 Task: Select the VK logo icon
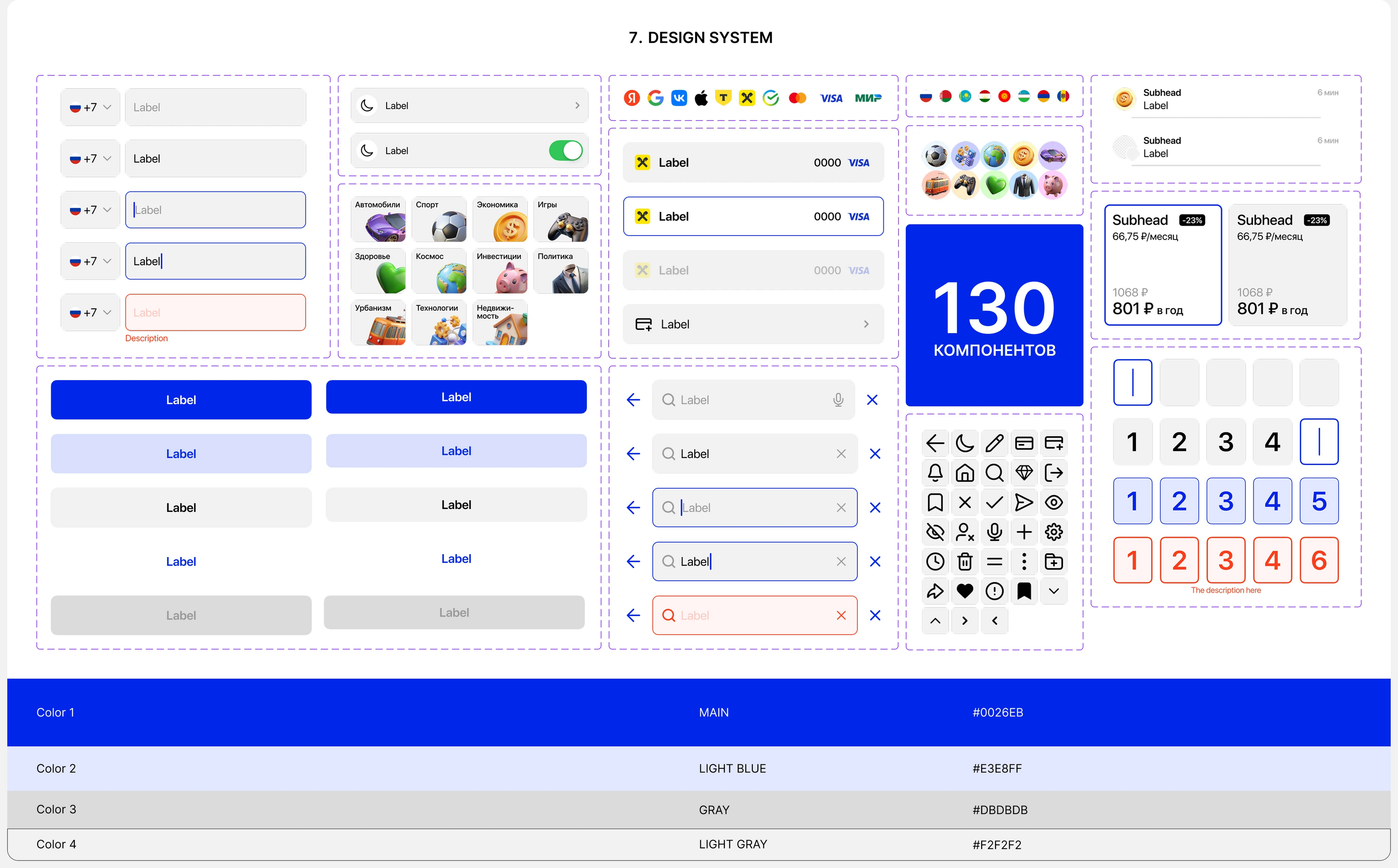pyautogui.click(x=679, y=97)
